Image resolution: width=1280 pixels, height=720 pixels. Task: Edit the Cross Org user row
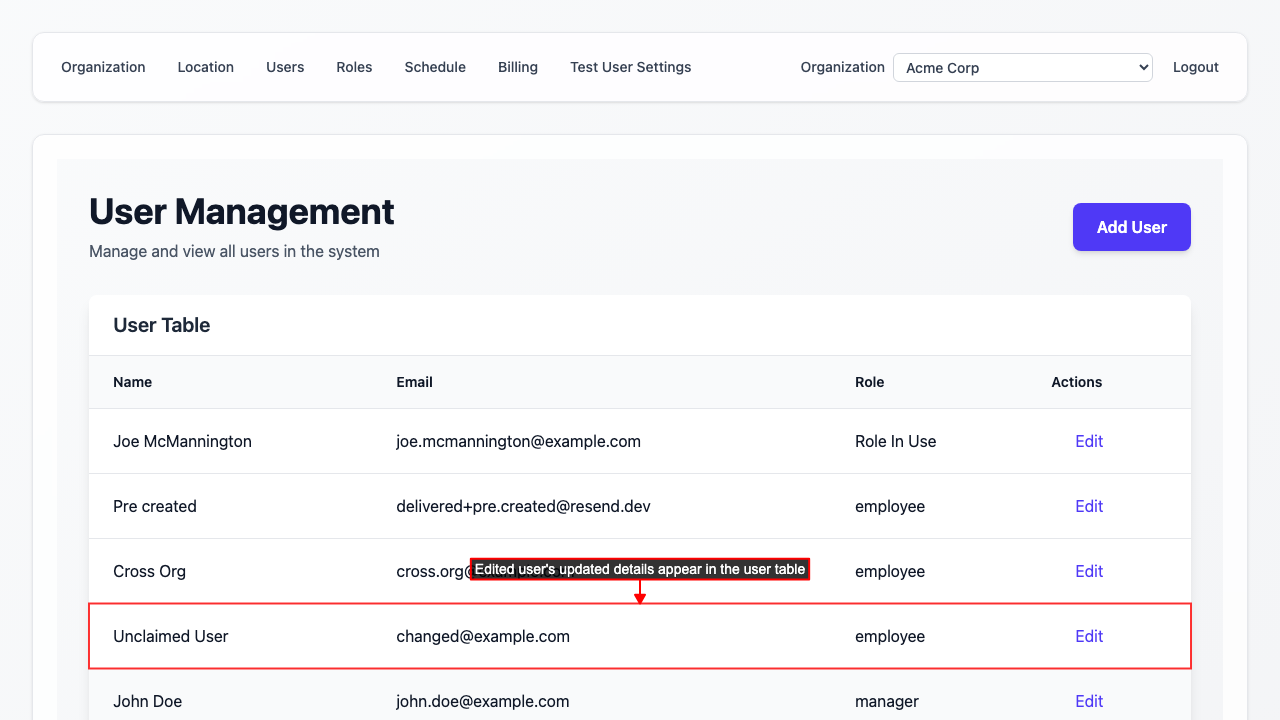point(1088,571)
